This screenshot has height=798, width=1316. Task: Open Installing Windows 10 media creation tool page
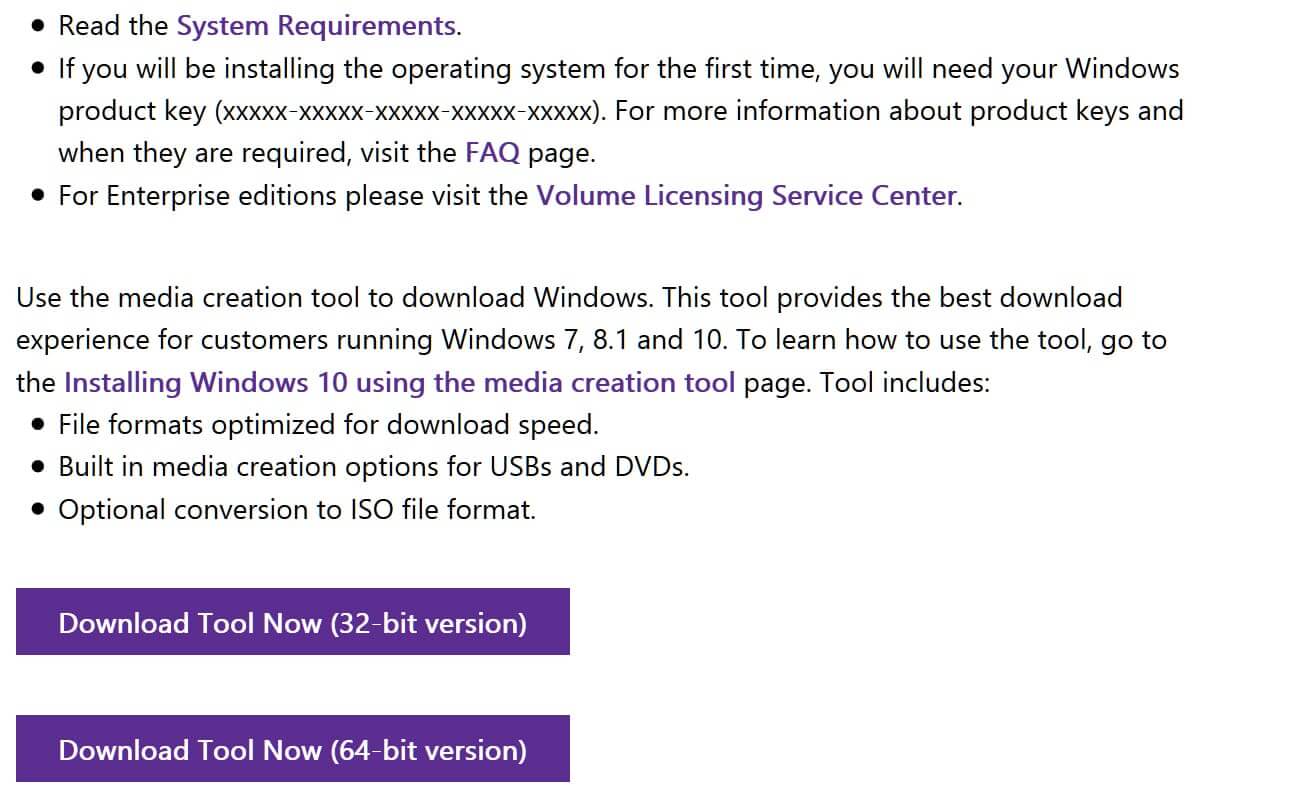tap(399, 383)
